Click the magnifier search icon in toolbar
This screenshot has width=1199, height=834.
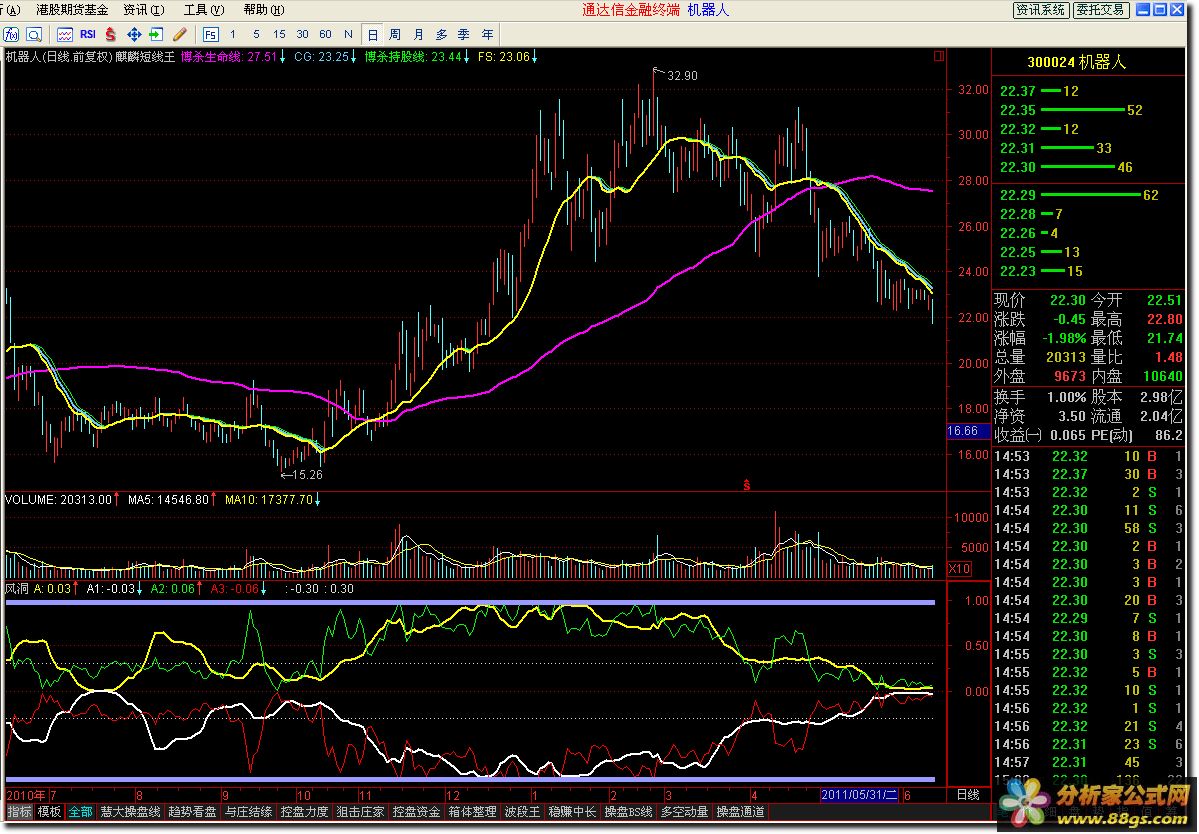pyautogui.click(x=34, y=34)
